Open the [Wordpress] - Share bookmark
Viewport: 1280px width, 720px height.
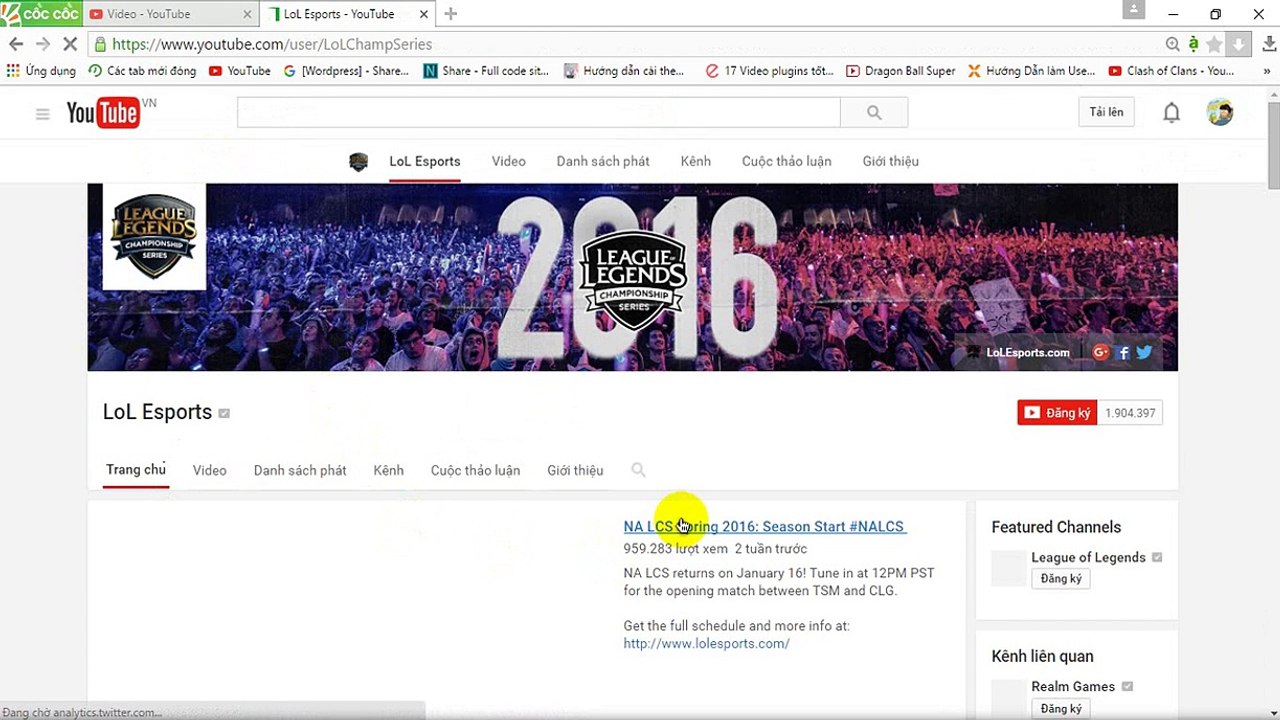click(x=346, y=71)
